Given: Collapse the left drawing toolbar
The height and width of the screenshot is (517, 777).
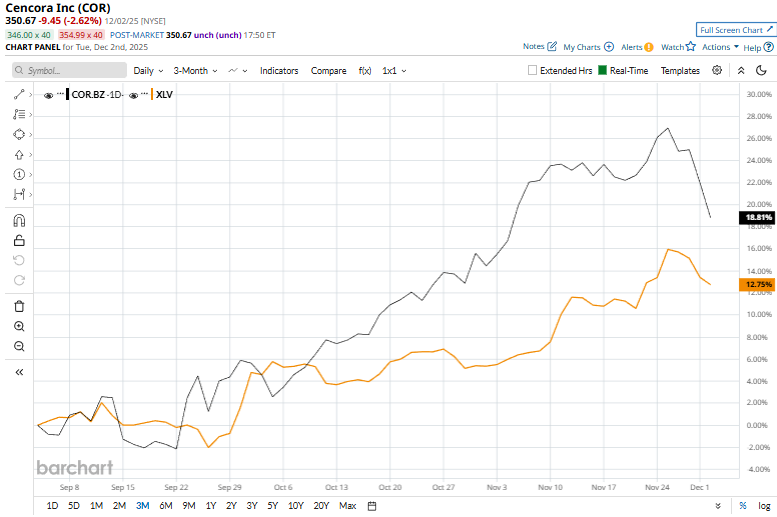Looking at the screenshot, I should (19, 372).
